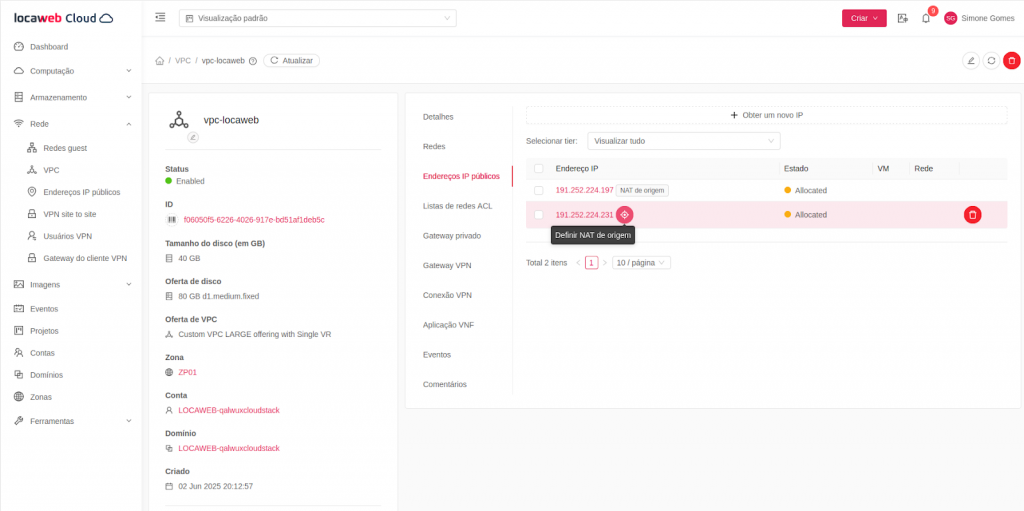
Task: Copy the ID using the barcode icon
Action: tap(171, 220)
